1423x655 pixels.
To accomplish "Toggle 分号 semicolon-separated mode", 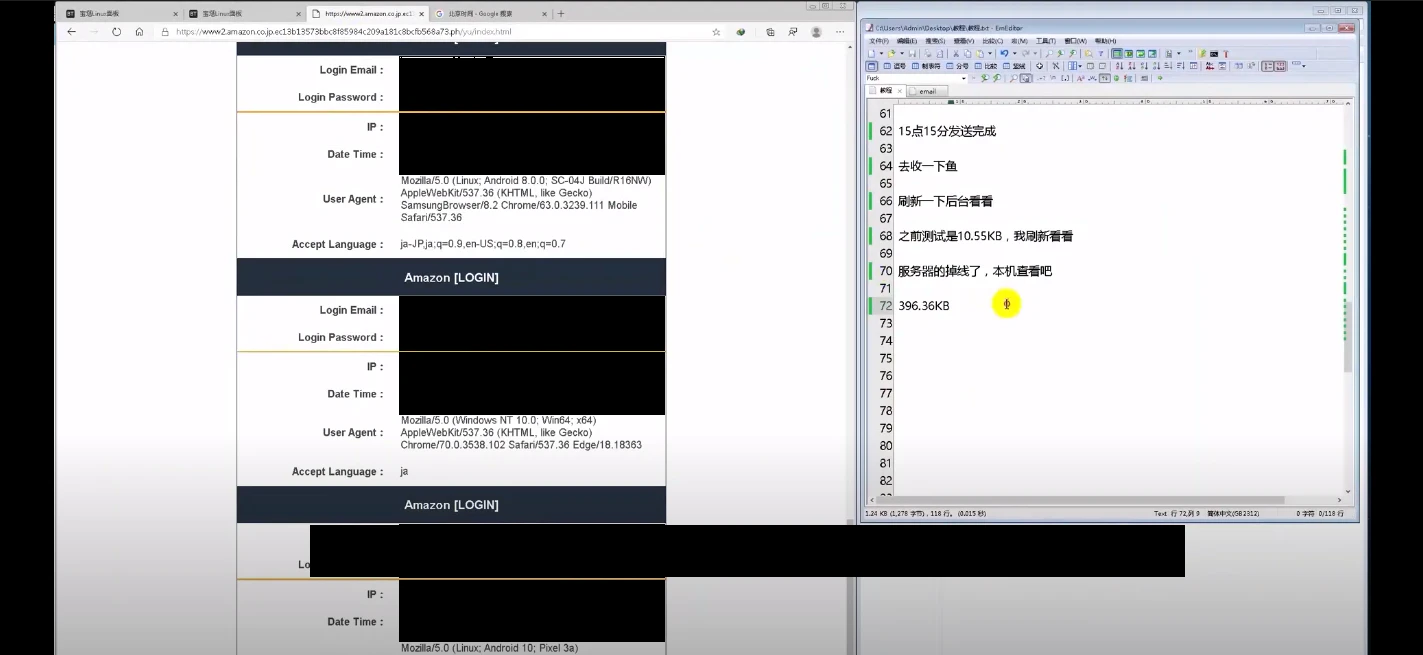I will (x=958, y=66).
